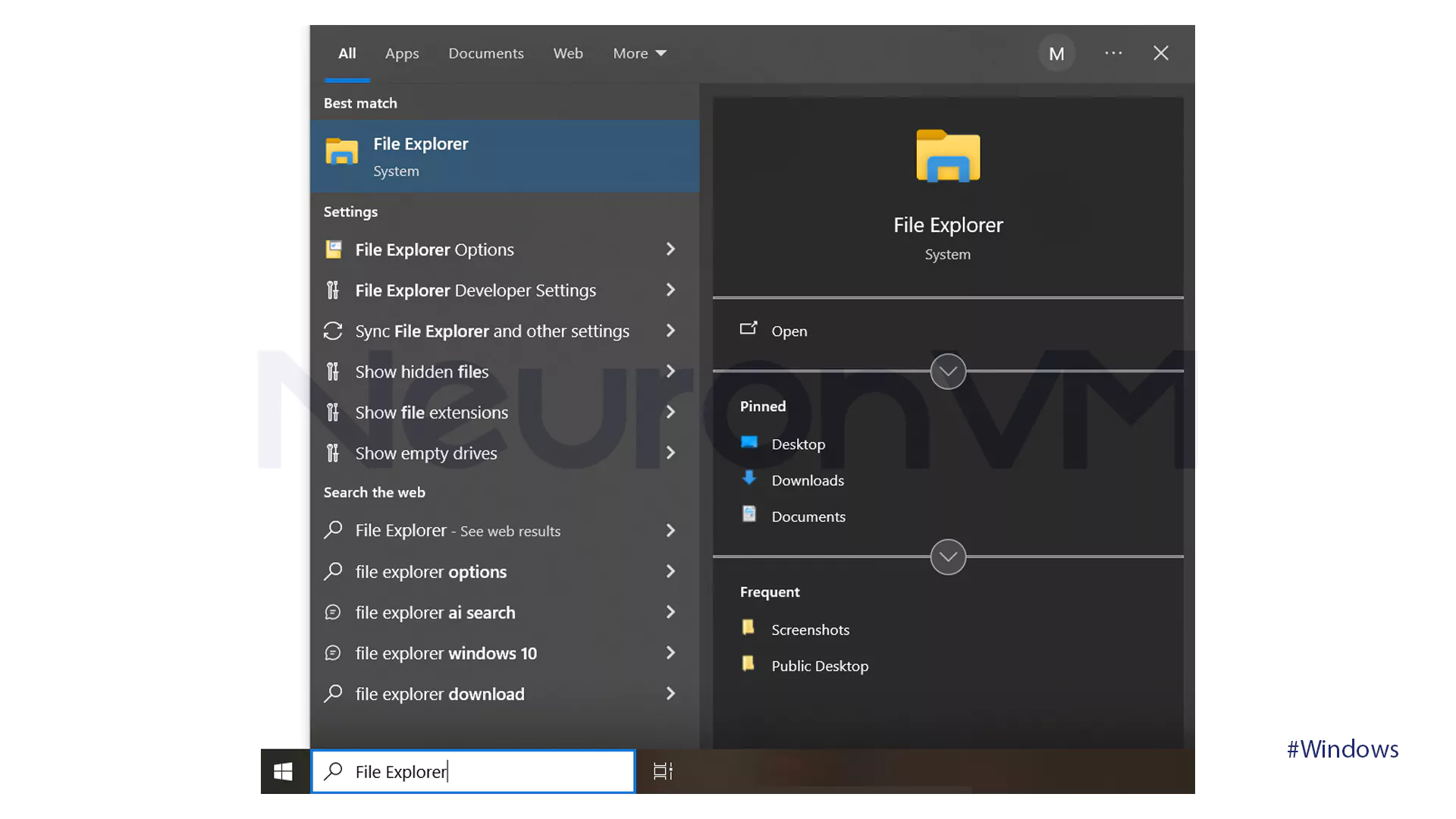1456x819 pixels.
Task: Click the search icon beside file explorer download
Action: coord(333,693)
